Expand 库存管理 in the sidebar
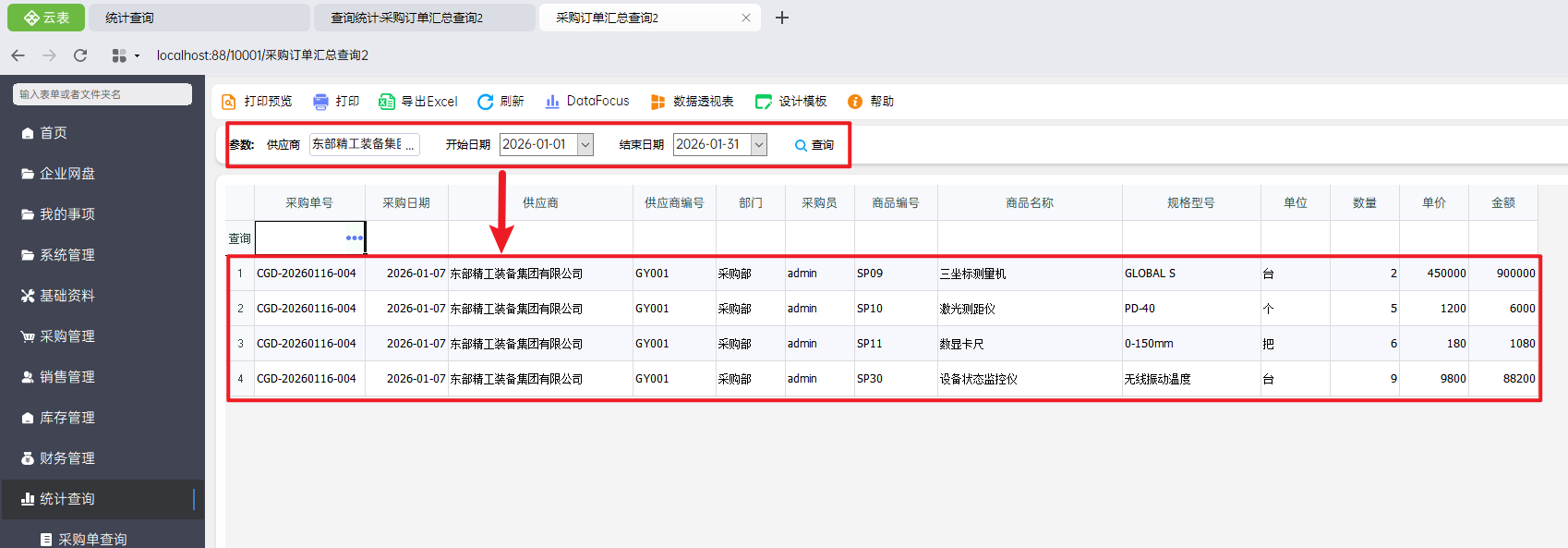This screenshot has height=548, width=1568. [x=103, y=418]
